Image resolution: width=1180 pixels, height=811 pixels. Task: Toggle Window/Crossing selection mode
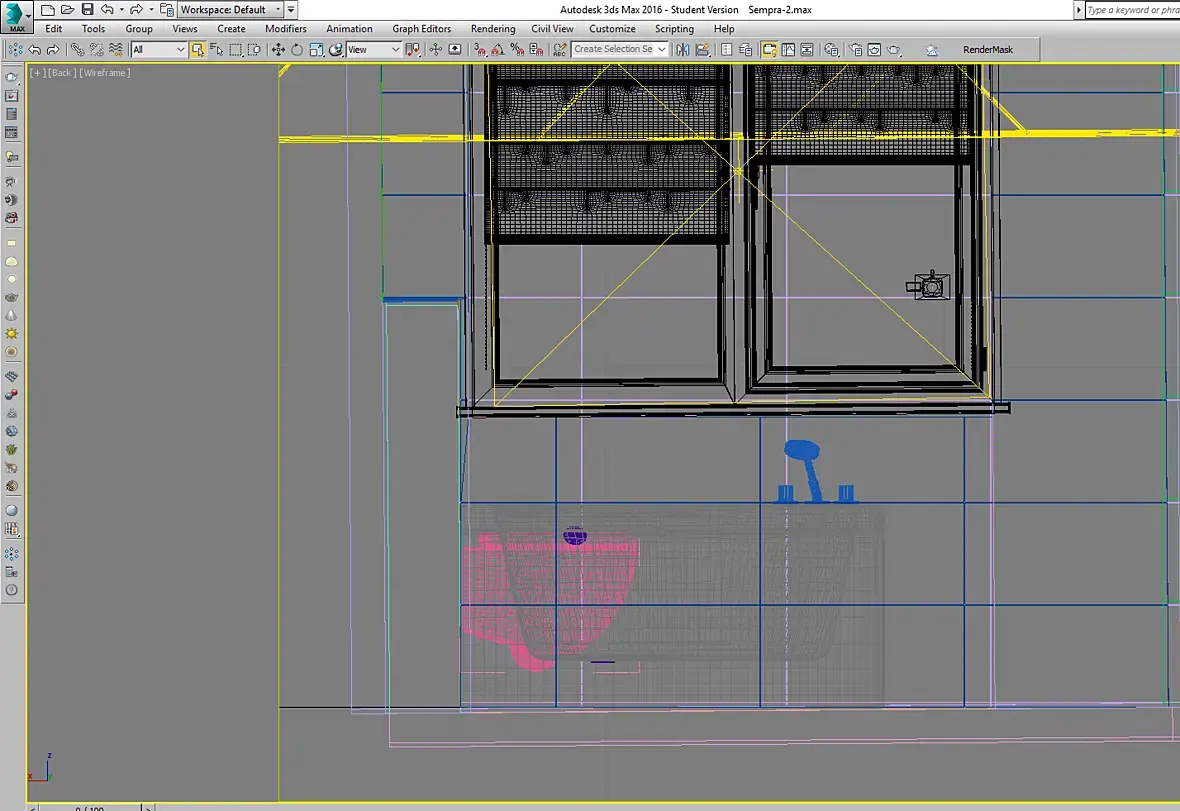(254, 50)
